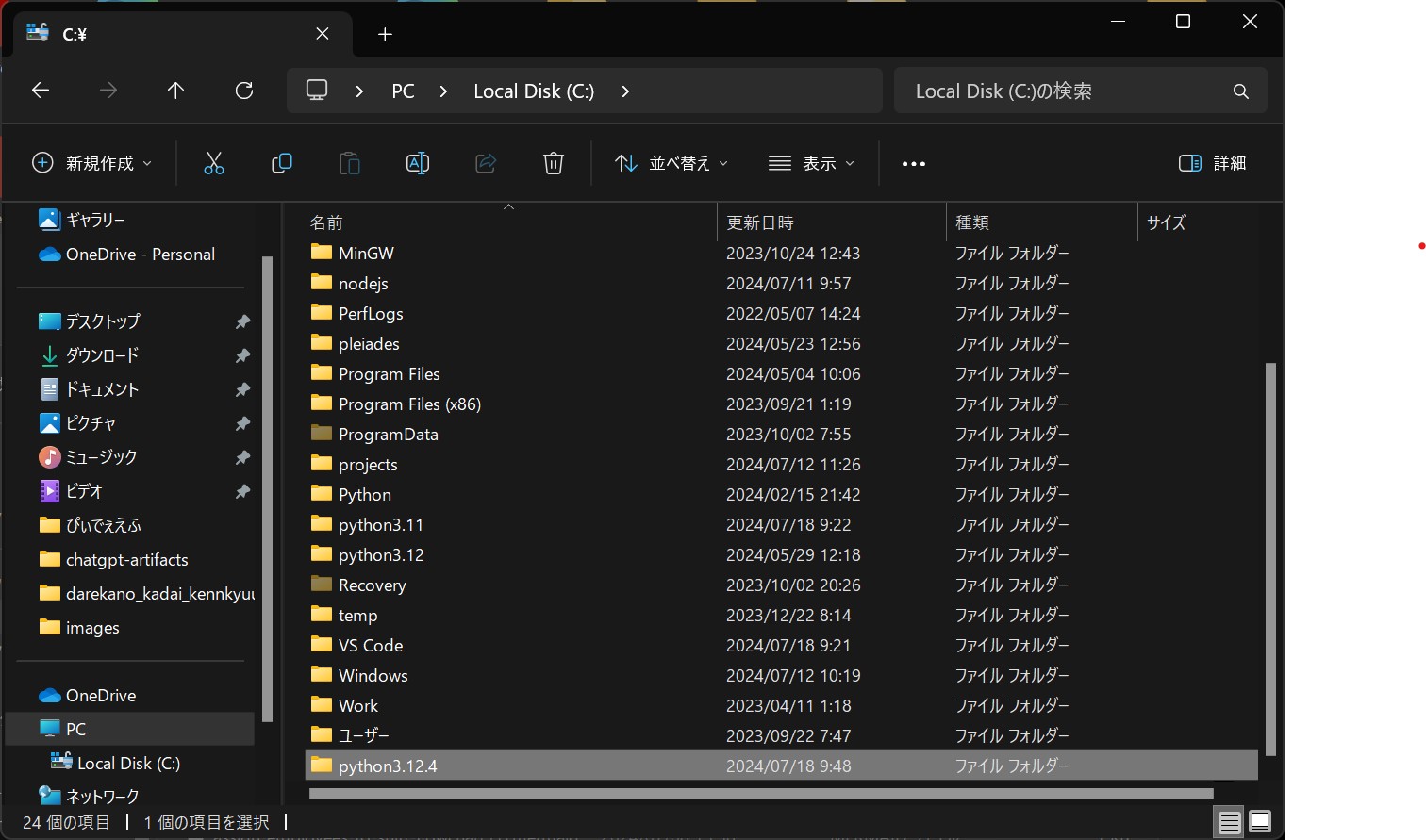The height and width of the screenshot is (840, 1426).
Task: Open the 表示 view dropdown
Action: tap(811, 163)
